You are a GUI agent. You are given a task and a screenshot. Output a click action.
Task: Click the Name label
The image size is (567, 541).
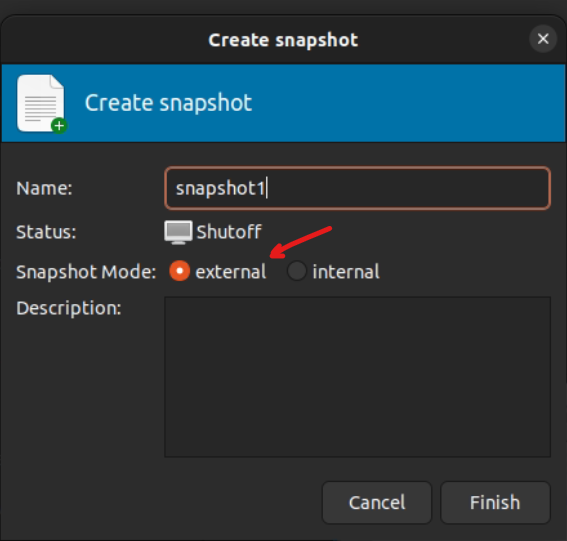[x=44, y=188]
